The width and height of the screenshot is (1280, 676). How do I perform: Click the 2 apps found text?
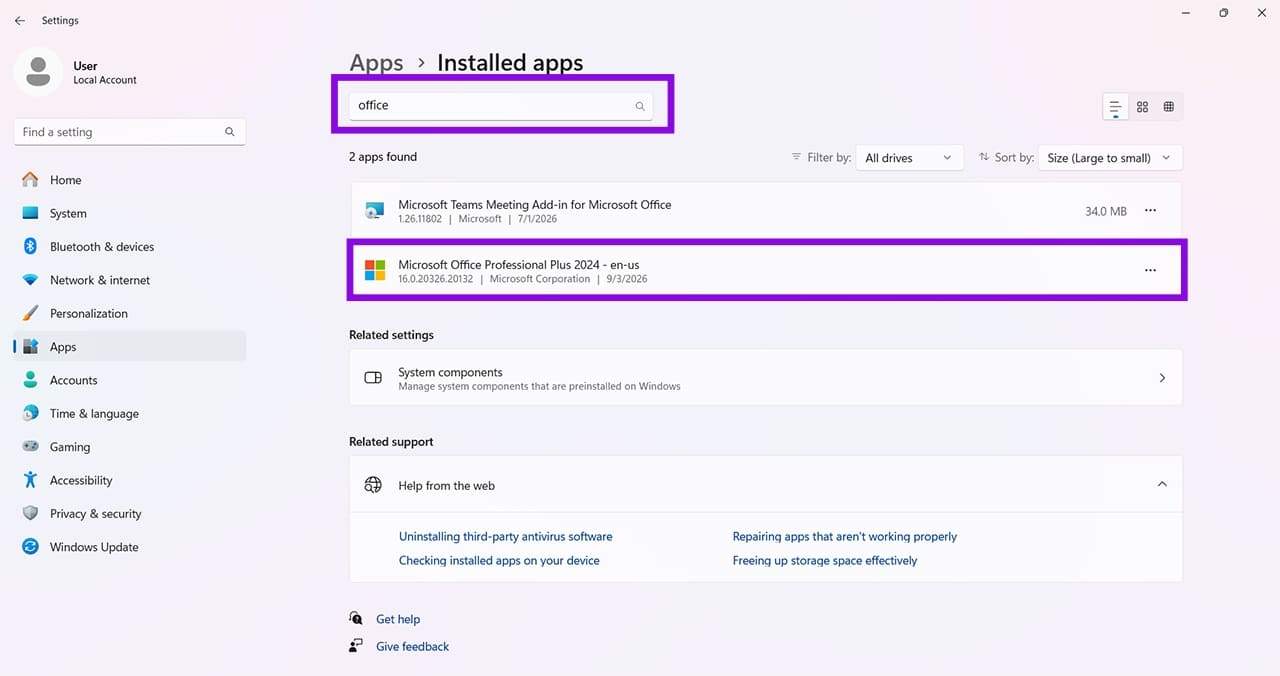383,157
